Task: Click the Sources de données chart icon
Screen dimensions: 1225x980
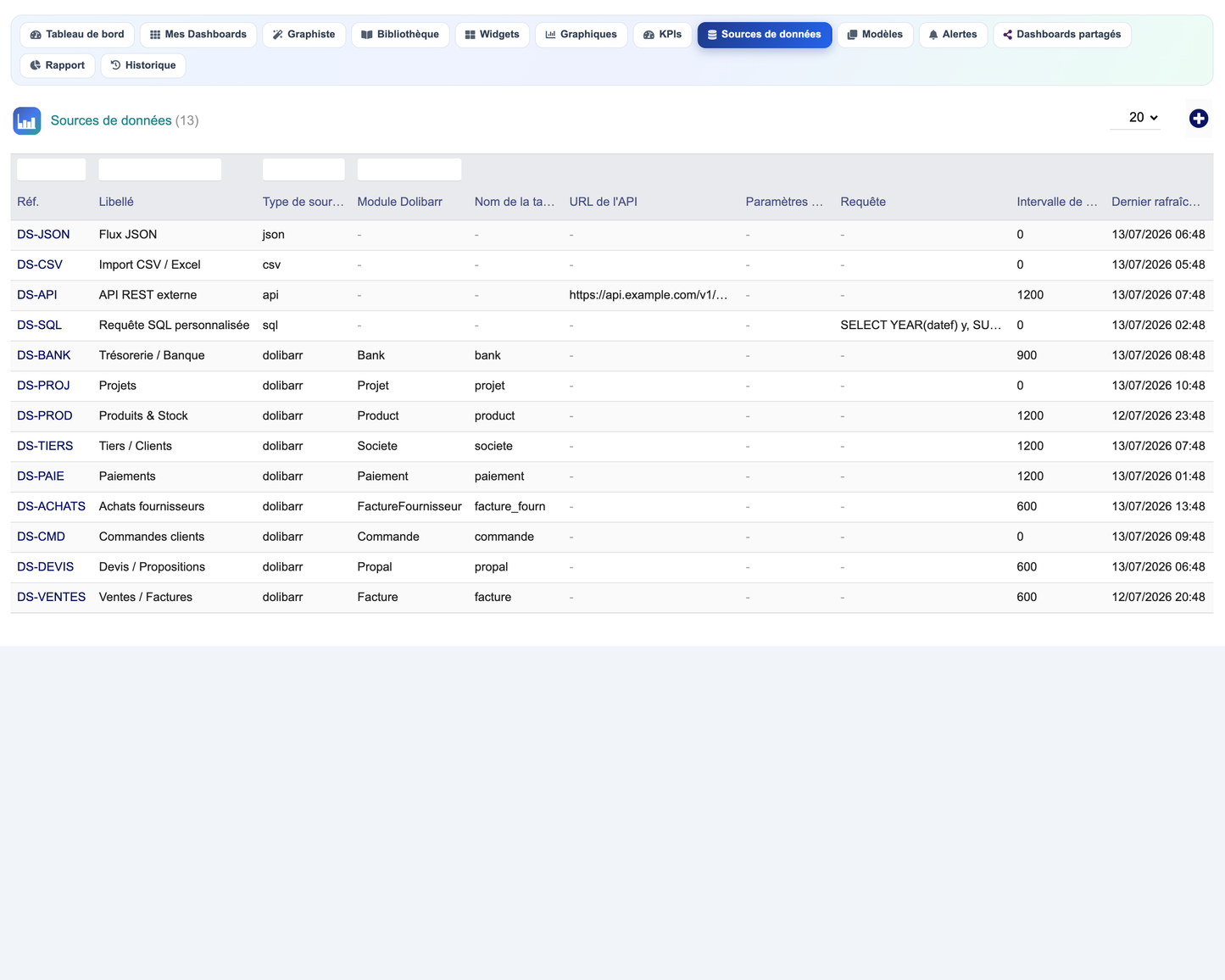Action: [27, 120]
